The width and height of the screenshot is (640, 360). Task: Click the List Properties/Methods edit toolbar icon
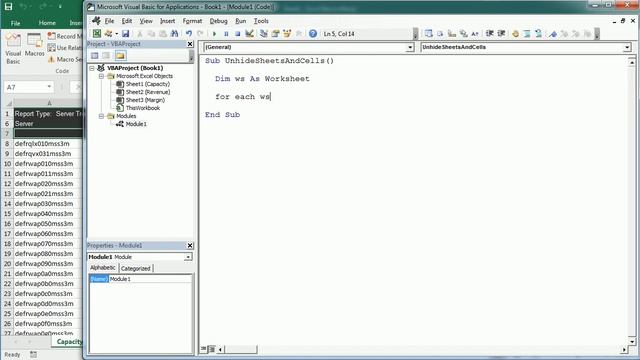coord(428,34)
